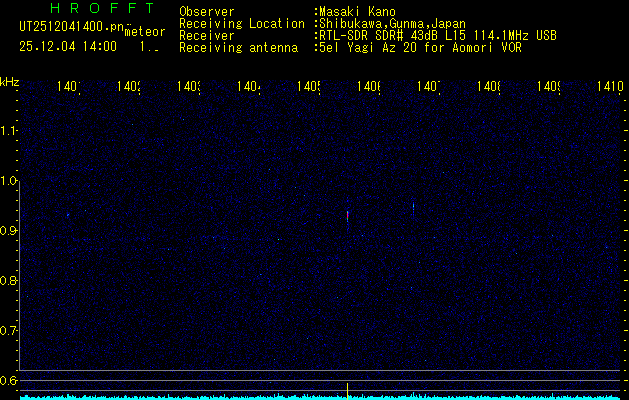Image resolution: width=629 pixels, height=400 pixels.
Task: Click the faint cyan echo near 1407
Action: click(413, 208)
